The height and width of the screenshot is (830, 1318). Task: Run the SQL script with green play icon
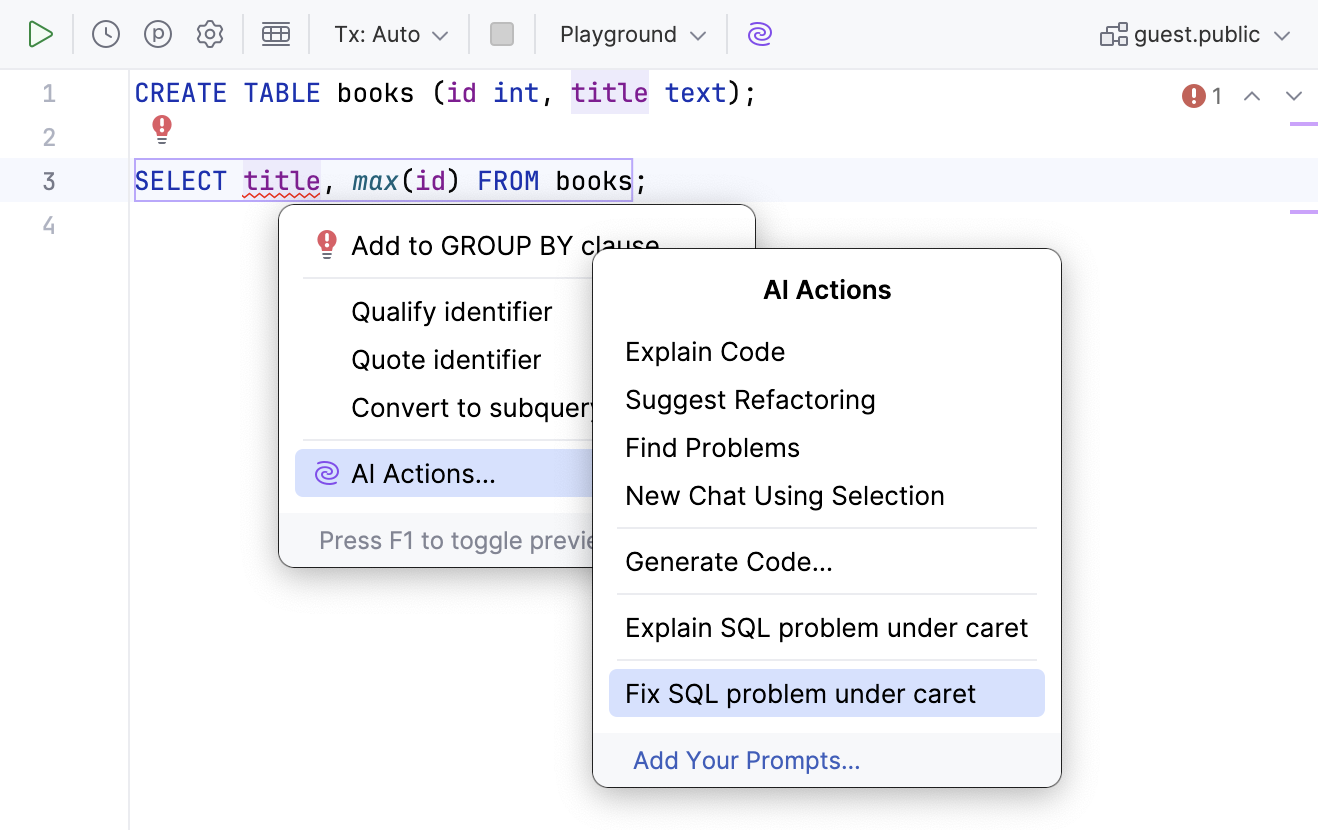[40, 33]
